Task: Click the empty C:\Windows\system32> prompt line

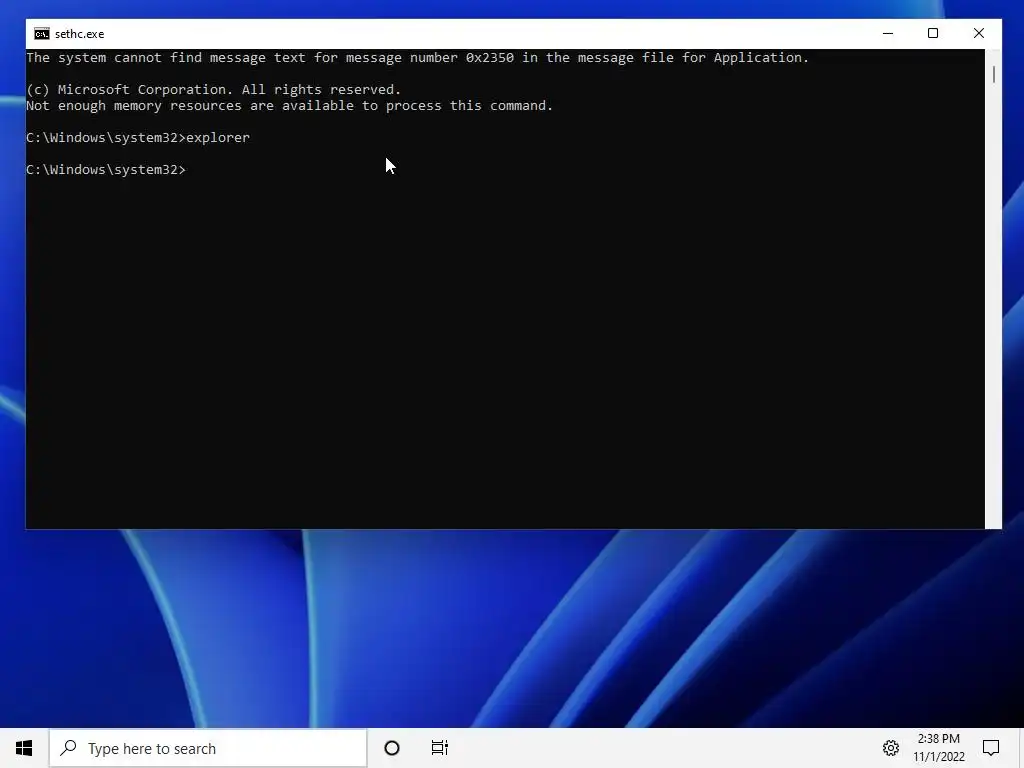Action: point(106,170)
